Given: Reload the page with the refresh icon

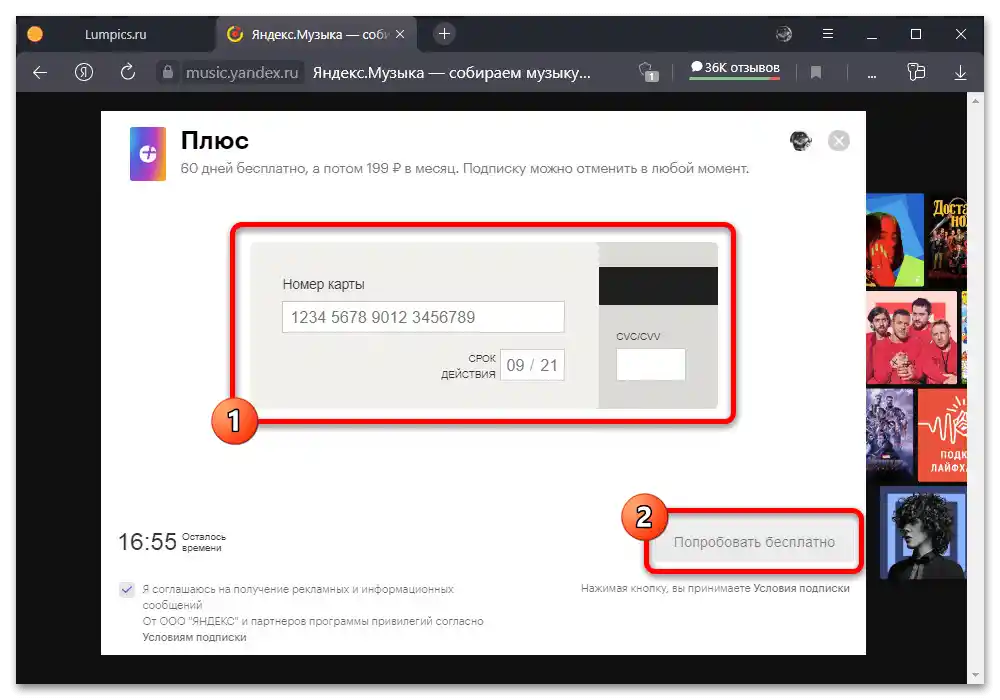Looking at the screenshot, I should tap(128, 72).
